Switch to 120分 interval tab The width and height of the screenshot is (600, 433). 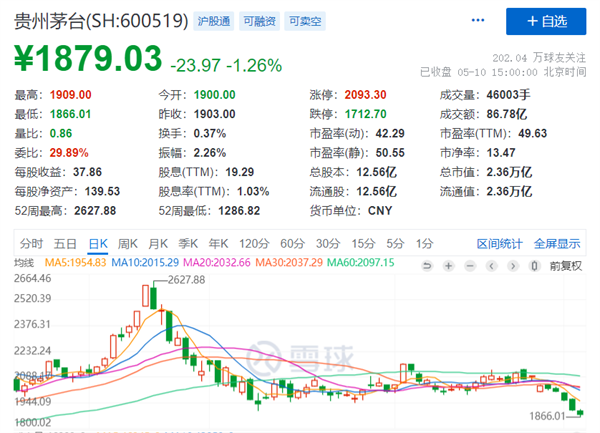coord(254,244)
